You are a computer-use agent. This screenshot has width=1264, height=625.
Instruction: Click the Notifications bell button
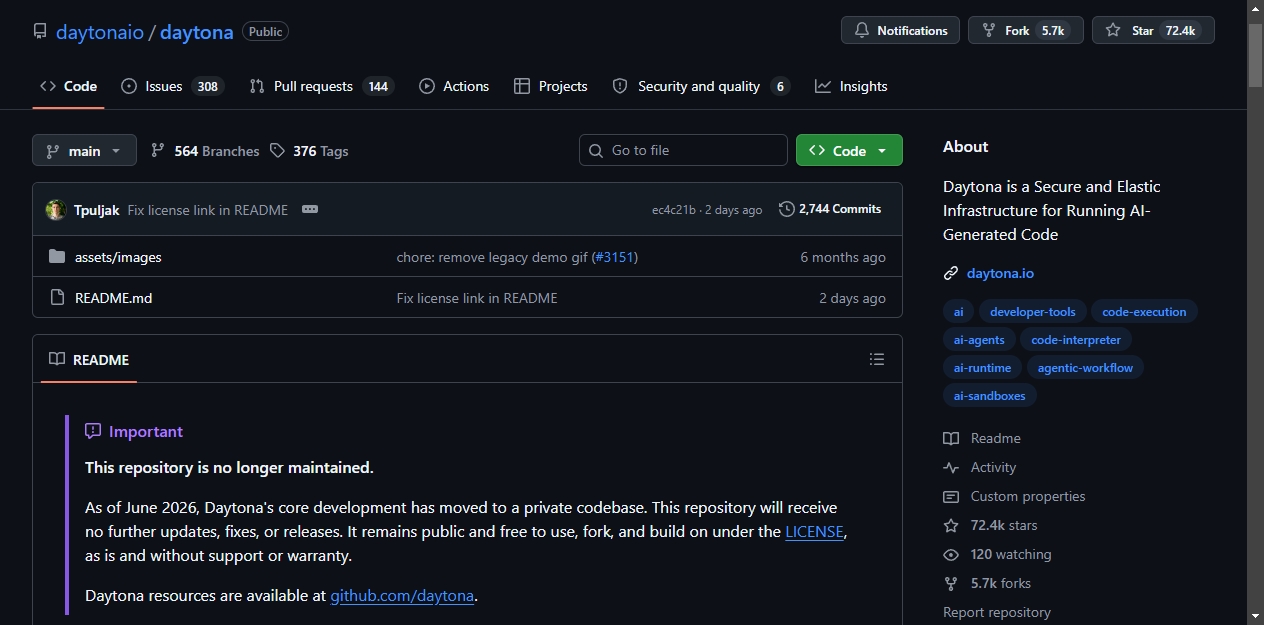click(900, 30)
